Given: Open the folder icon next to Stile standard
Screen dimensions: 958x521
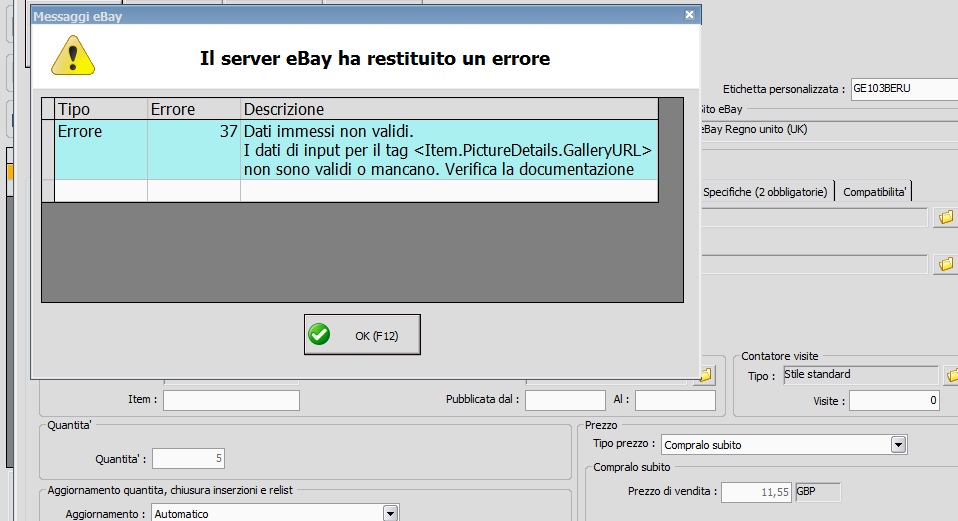Looking at the screenshot, I should pyautogui.click(x=951, y=375).
